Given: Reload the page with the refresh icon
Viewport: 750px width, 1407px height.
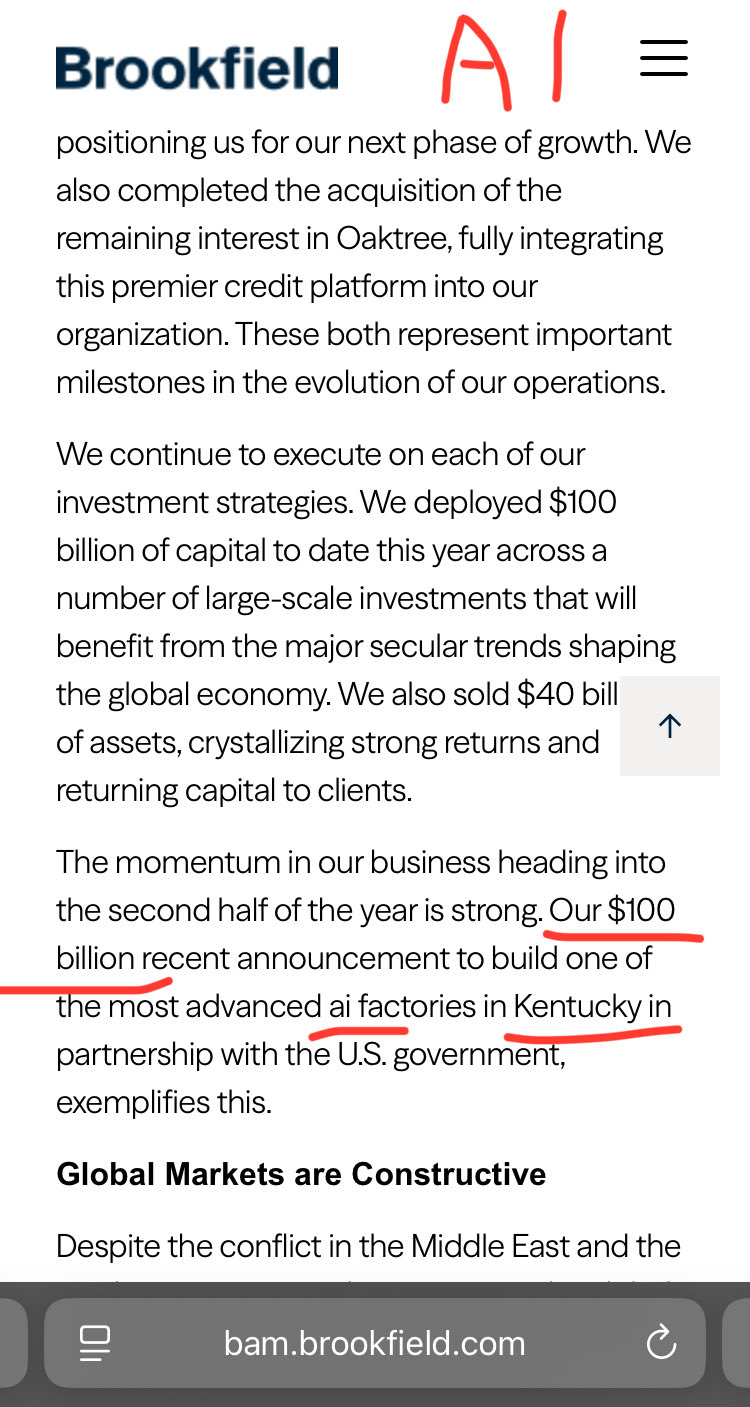Looking at the screenshot, I should click(661, 1343).
